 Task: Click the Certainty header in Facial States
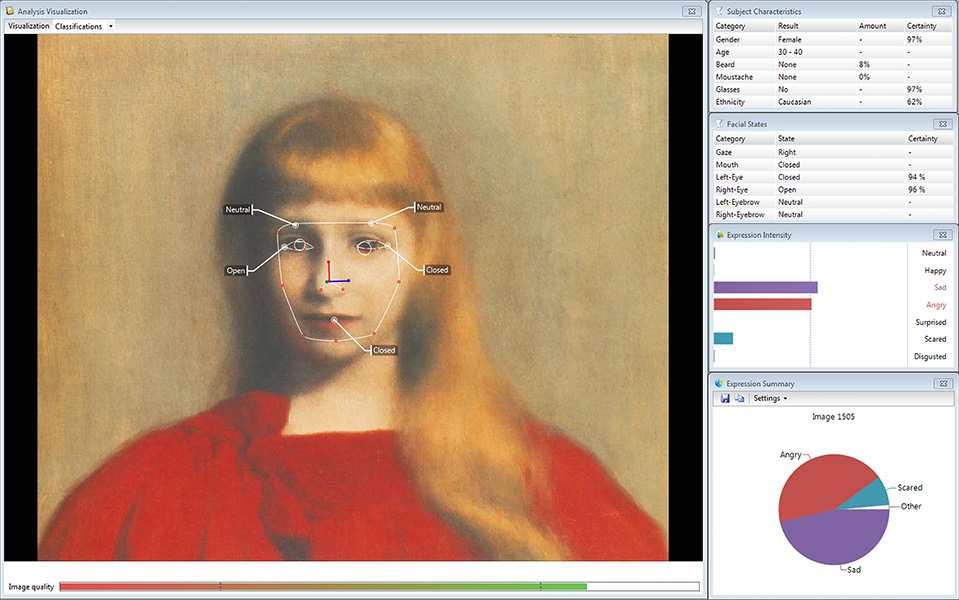(x=922, y=139)
